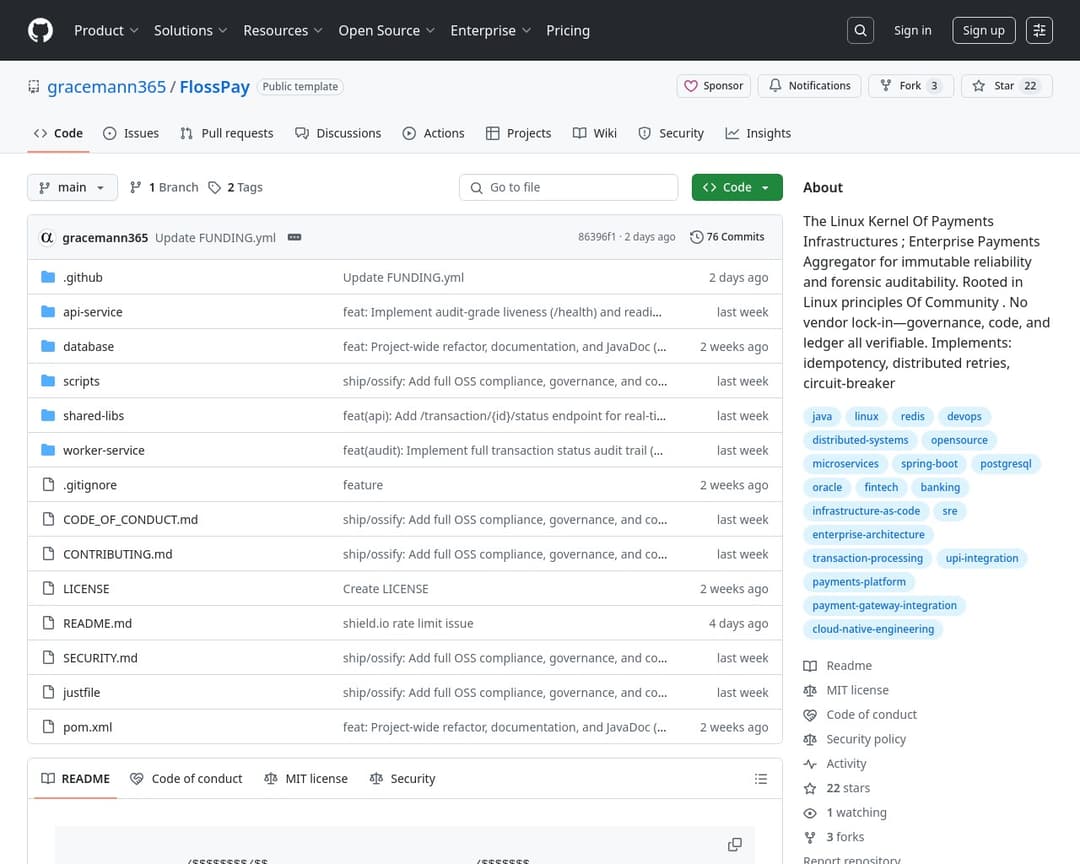Image resolution: width=1080 pixels, height=864 pixels.
Task: Open the Discussions tab
Action: (x=338, y=133)
